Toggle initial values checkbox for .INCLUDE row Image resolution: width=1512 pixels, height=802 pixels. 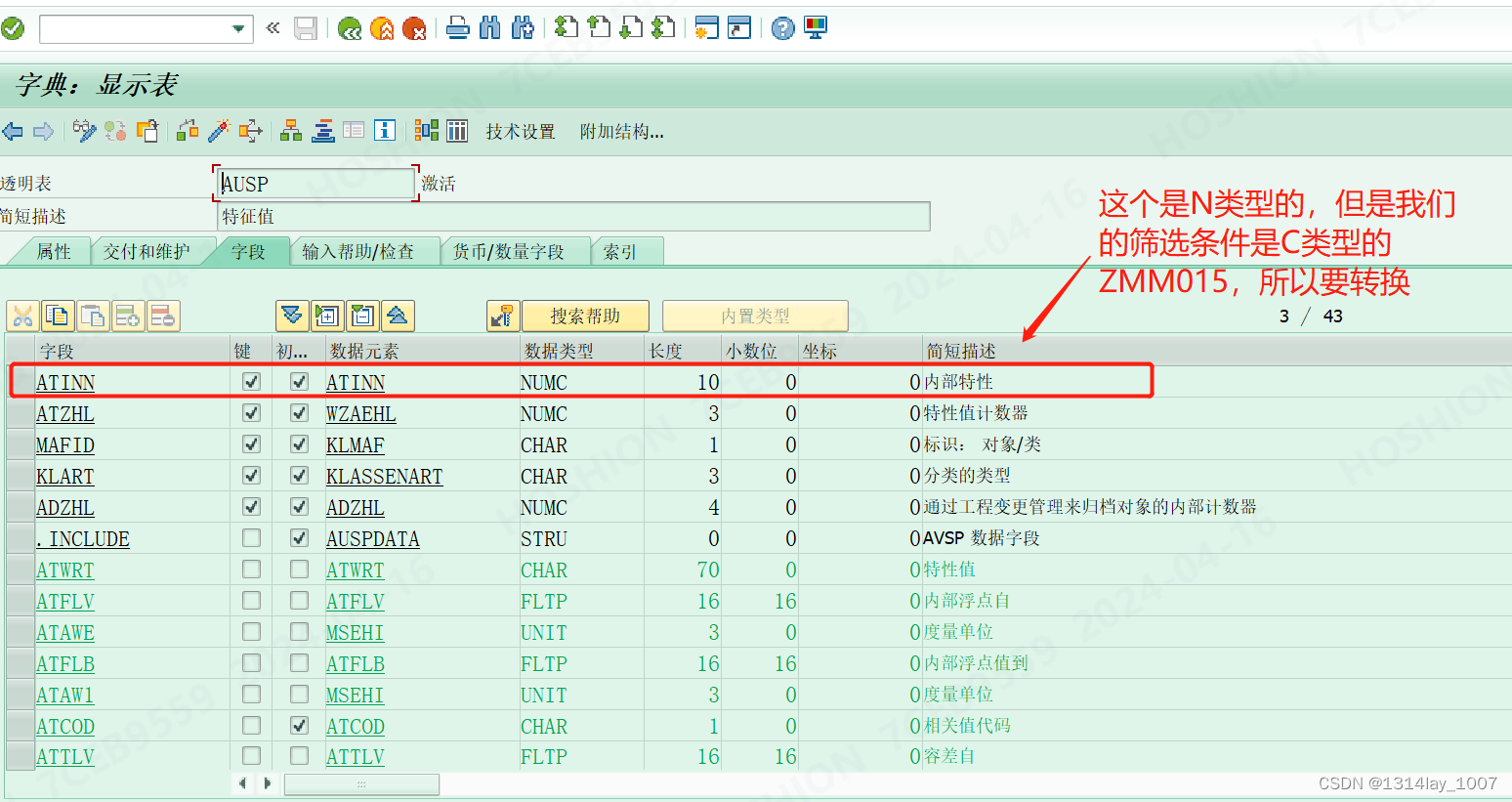tap(299, 538)
